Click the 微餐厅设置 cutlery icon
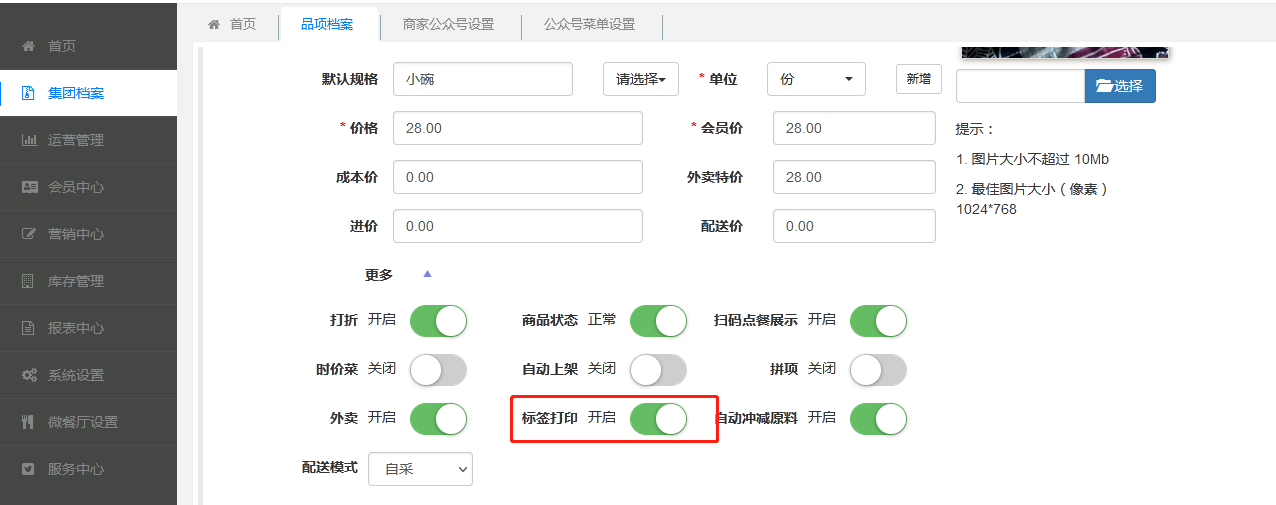Screen dimensions: 1276x505 coord(28,422)
